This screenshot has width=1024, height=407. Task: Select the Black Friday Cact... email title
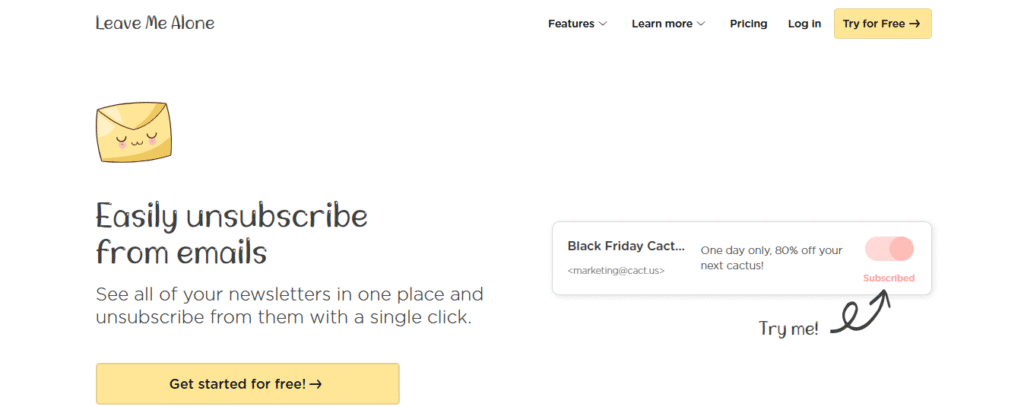pyautogui.click(x=626, y=246)
